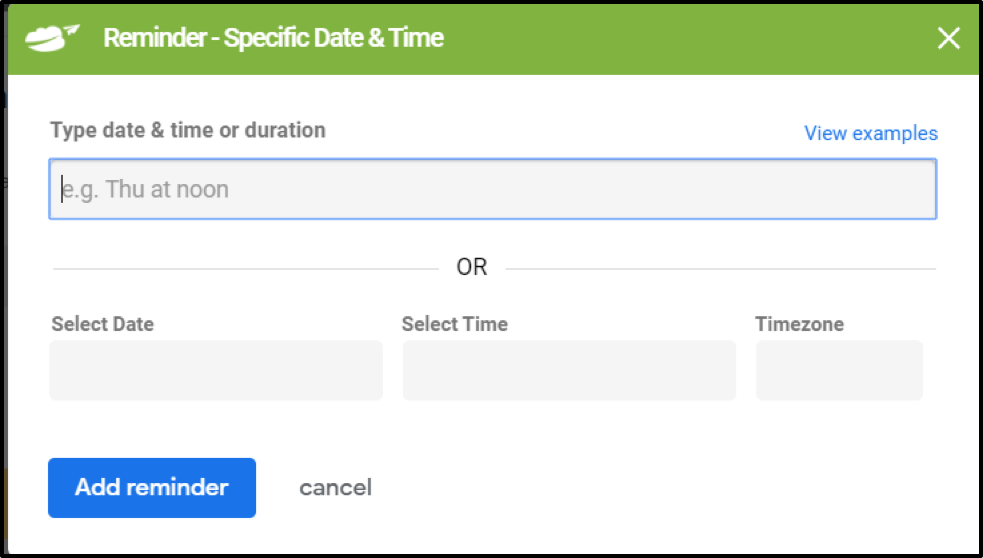Image resolution: width=983 pixels, height=558 pixels.
Task: Focus the 'e.g. Thu at noon' text field
Action: click(x=492, y=189)
